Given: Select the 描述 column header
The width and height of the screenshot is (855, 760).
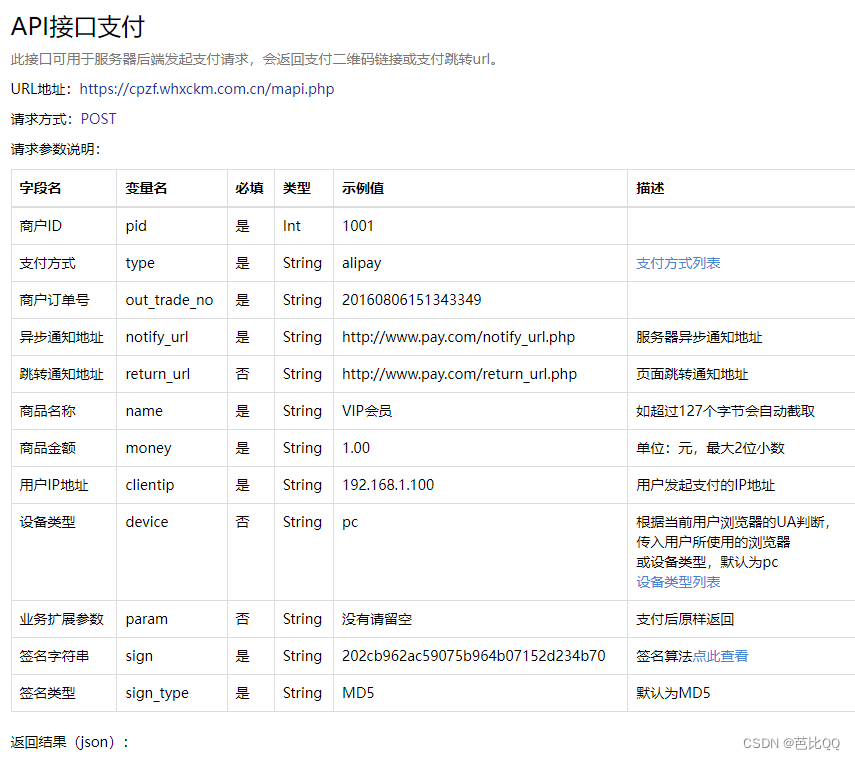Looking at the screenshot, I should [650, 188].
